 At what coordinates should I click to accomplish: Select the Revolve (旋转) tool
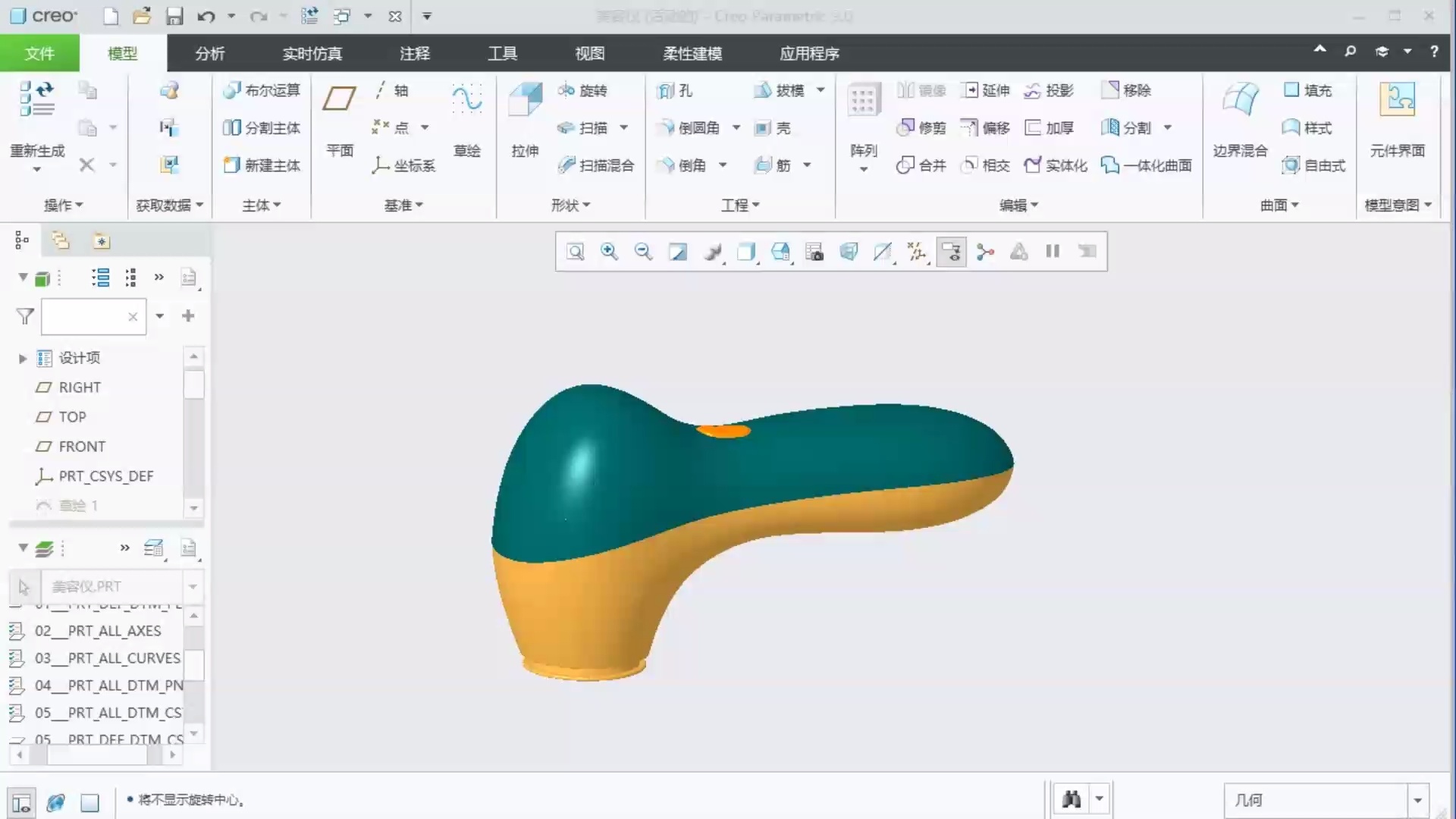click(582, 90)
